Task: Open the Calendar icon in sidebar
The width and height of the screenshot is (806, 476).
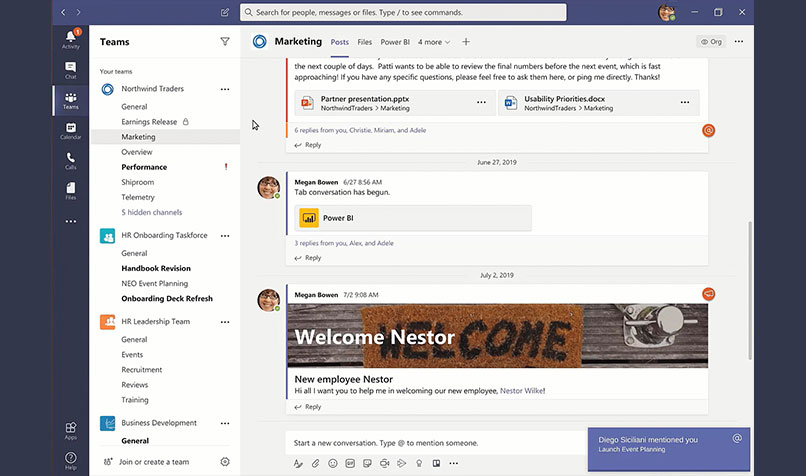Action: [x=70, y=130]
